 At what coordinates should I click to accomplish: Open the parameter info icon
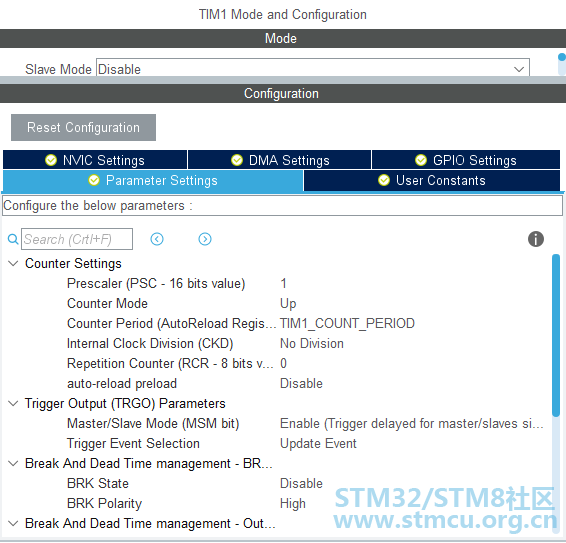click(536, 239)
